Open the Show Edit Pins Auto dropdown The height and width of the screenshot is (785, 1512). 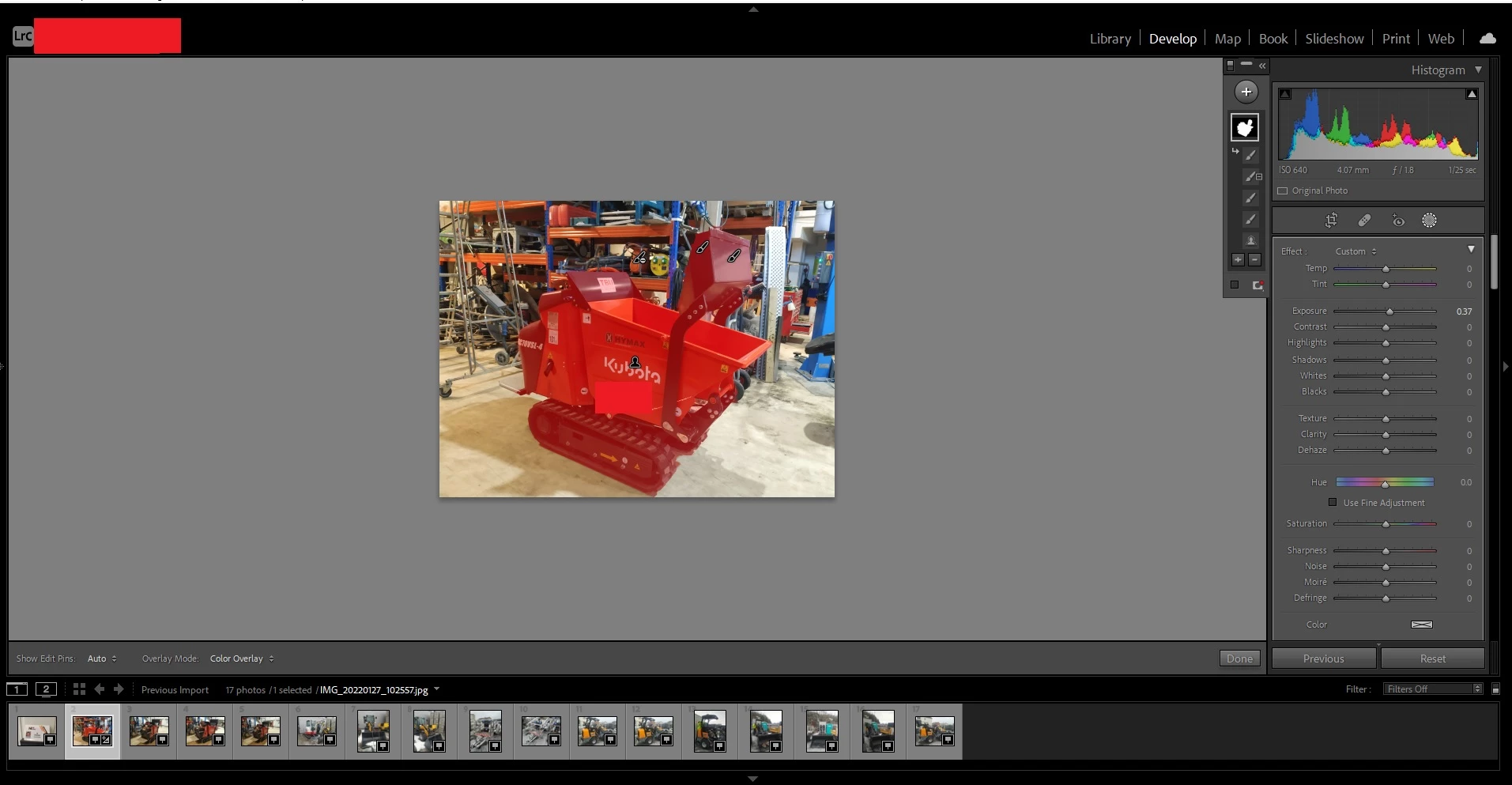click(x=102, y=659)
